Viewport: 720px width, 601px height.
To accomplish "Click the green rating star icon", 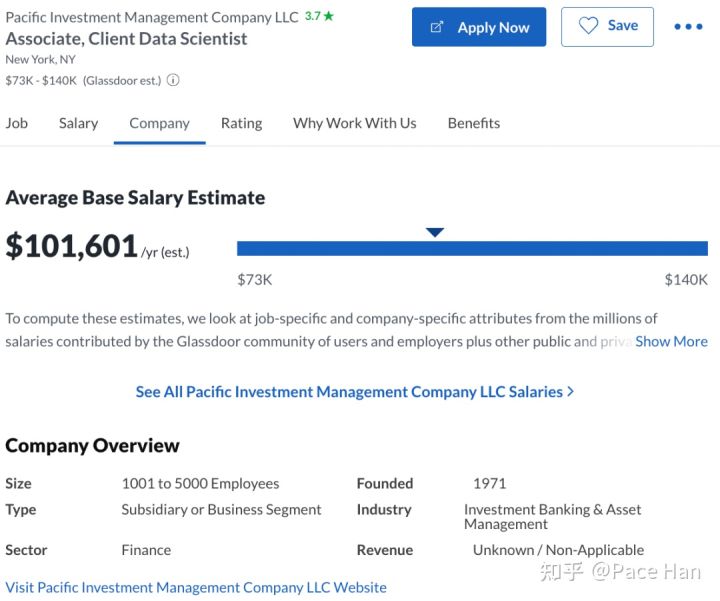I will (x=328, y=17).
